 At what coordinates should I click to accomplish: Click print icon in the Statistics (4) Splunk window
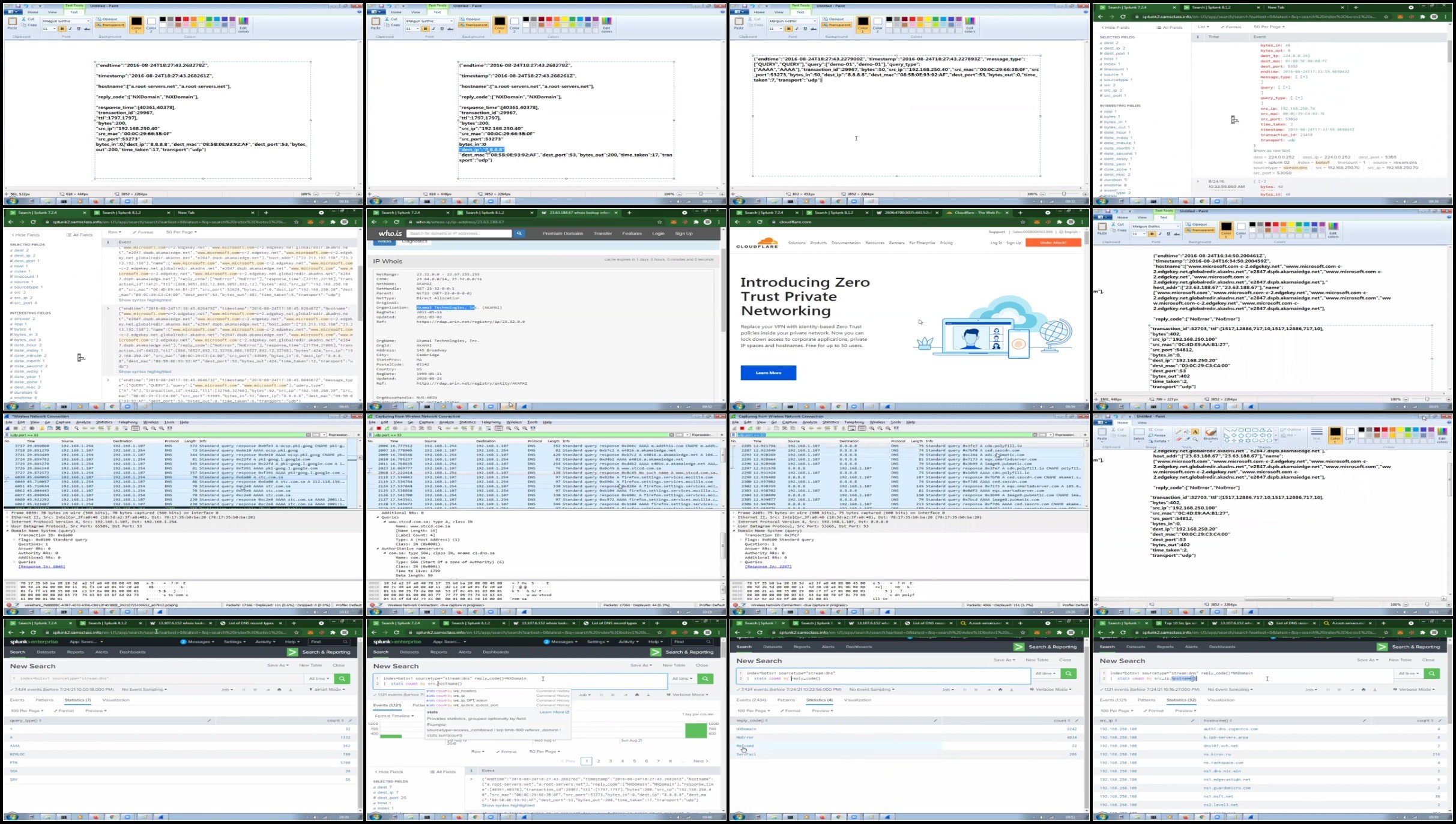[1000, 690]
